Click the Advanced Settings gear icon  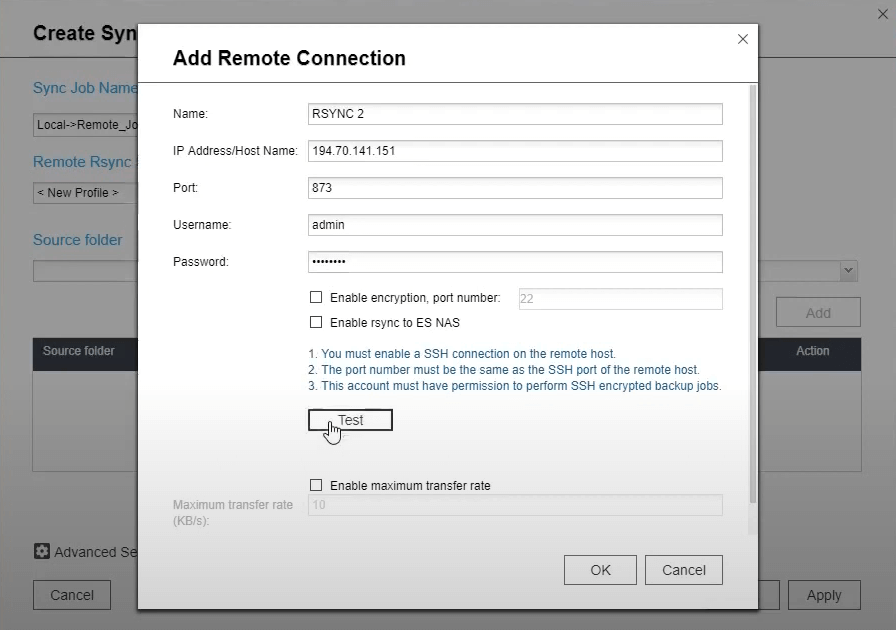(x=42, y=551)
